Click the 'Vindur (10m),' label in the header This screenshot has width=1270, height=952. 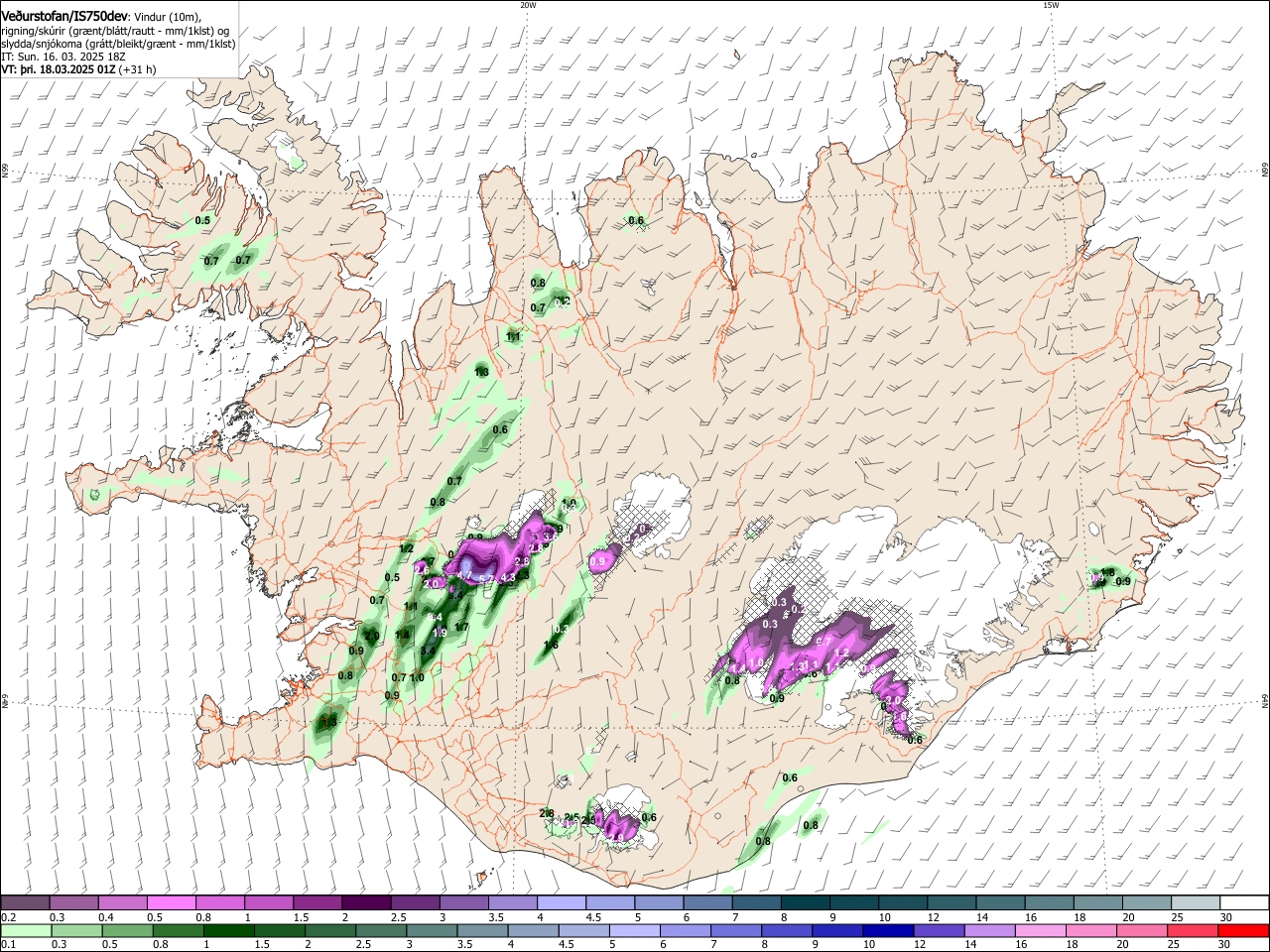pos(168,17)
